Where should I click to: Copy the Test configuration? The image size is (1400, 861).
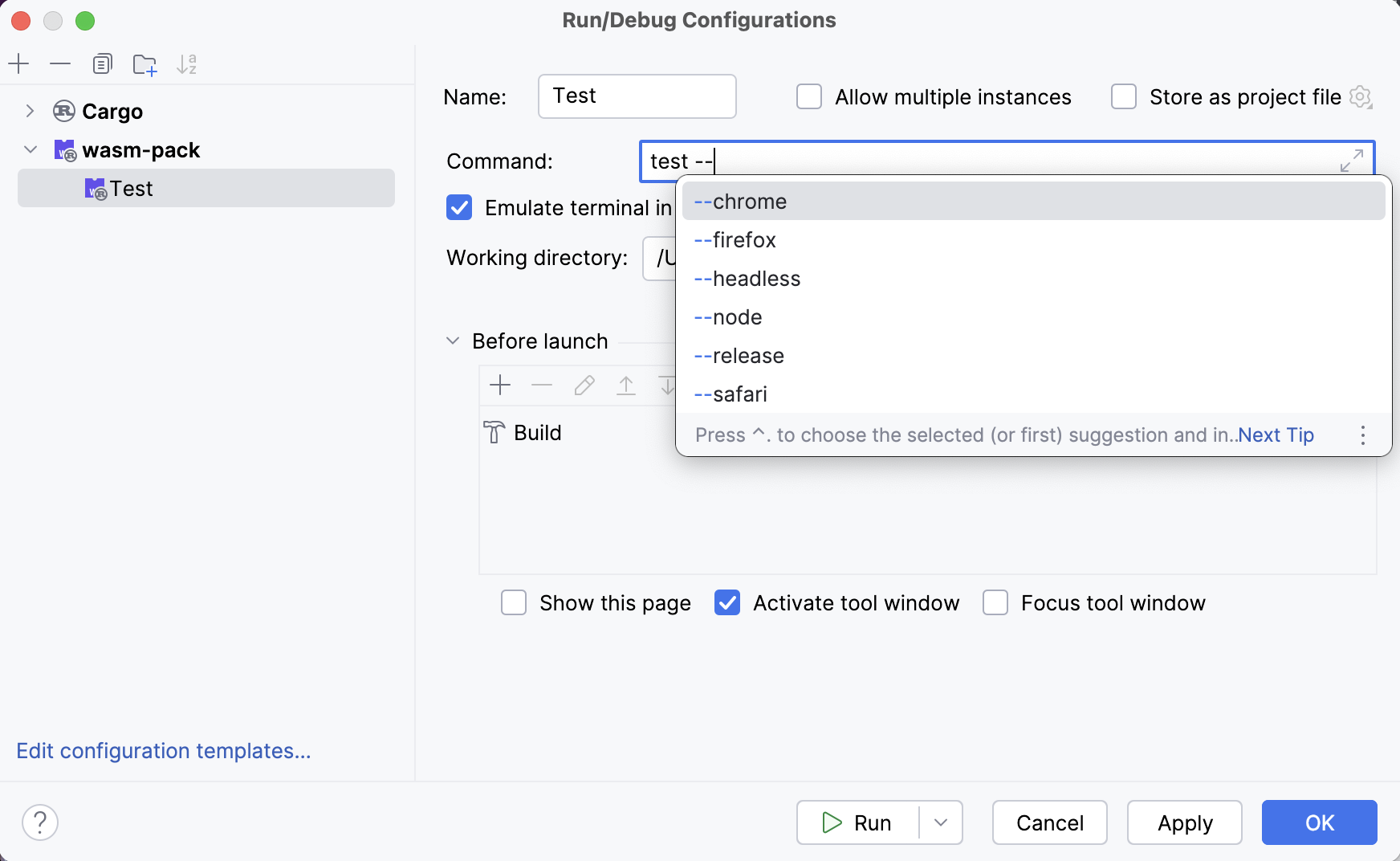(x=102, y=63)
